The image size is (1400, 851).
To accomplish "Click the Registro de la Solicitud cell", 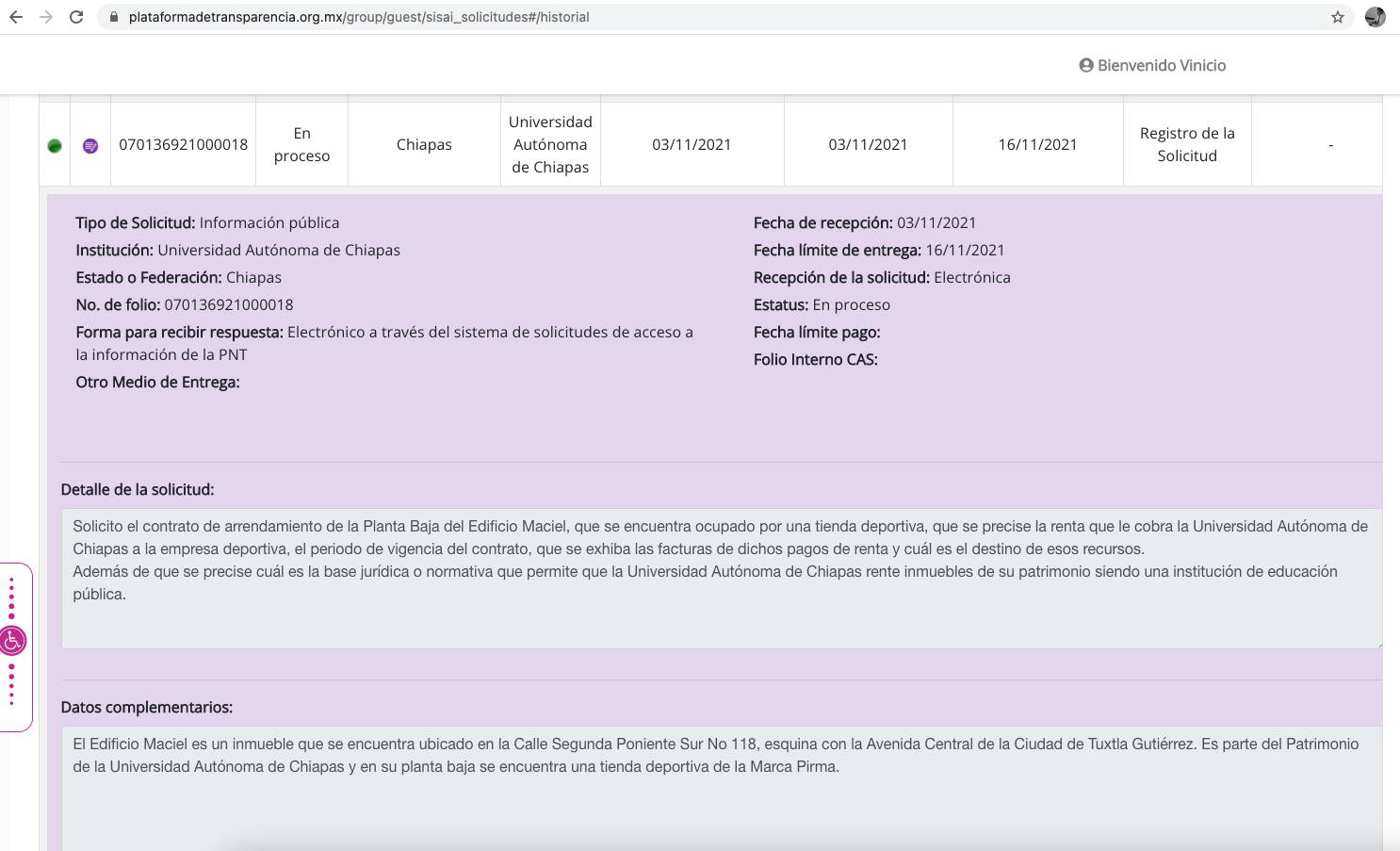I will click(x=1187, y=144).
